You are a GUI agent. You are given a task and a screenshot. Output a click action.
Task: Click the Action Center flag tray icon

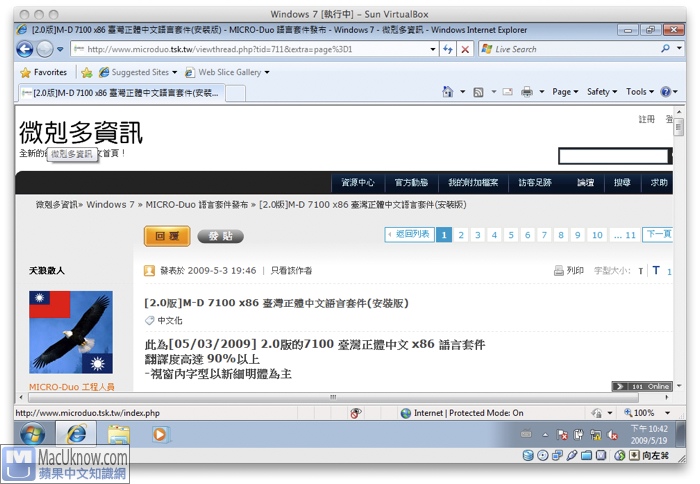pyautogui.click(x=561, y=434)
